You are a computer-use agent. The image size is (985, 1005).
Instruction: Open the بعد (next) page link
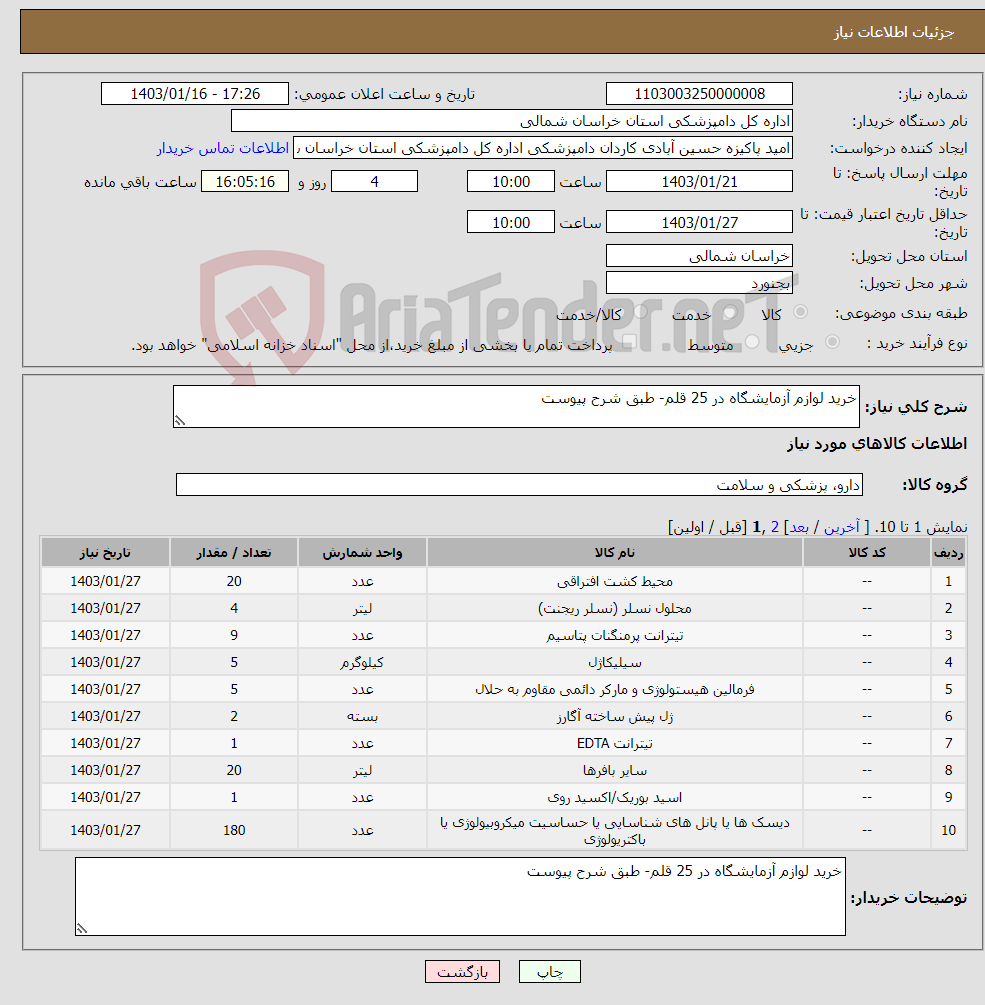click(799, 527)
